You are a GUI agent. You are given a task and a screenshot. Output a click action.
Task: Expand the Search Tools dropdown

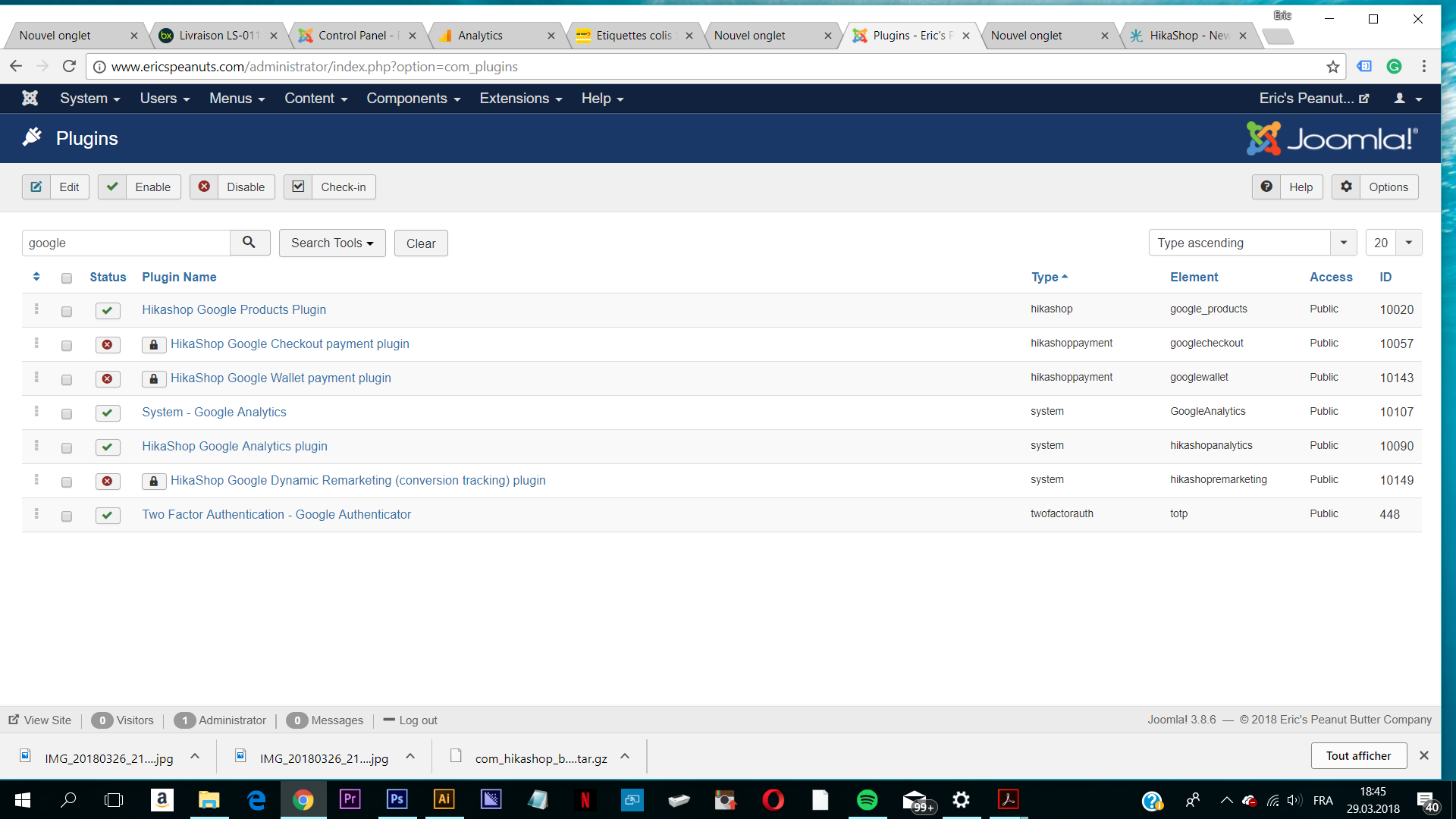(332, 243)
